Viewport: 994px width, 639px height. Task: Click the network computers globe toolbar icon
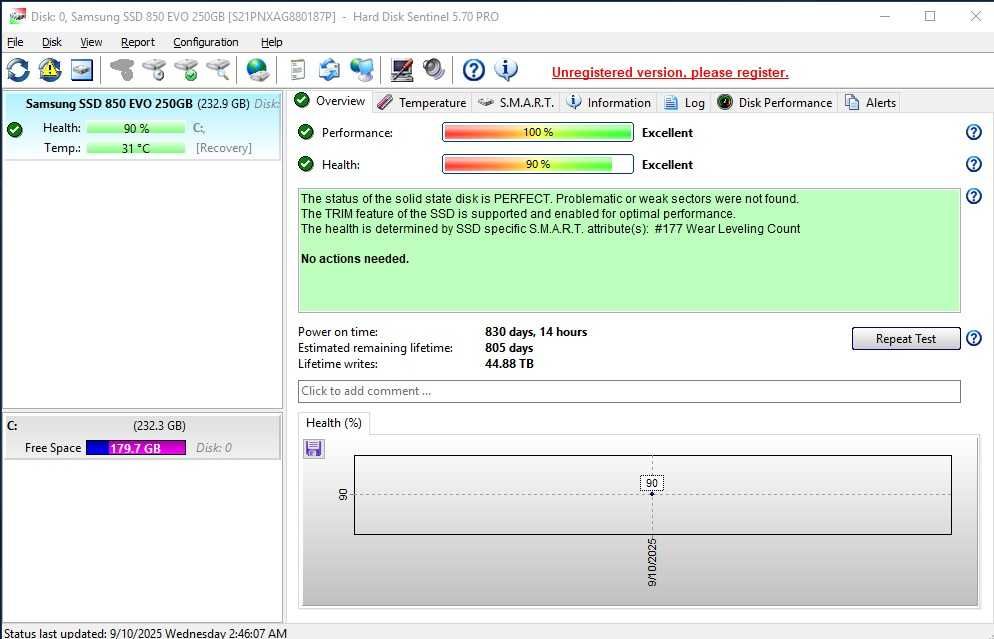(362, 70)
